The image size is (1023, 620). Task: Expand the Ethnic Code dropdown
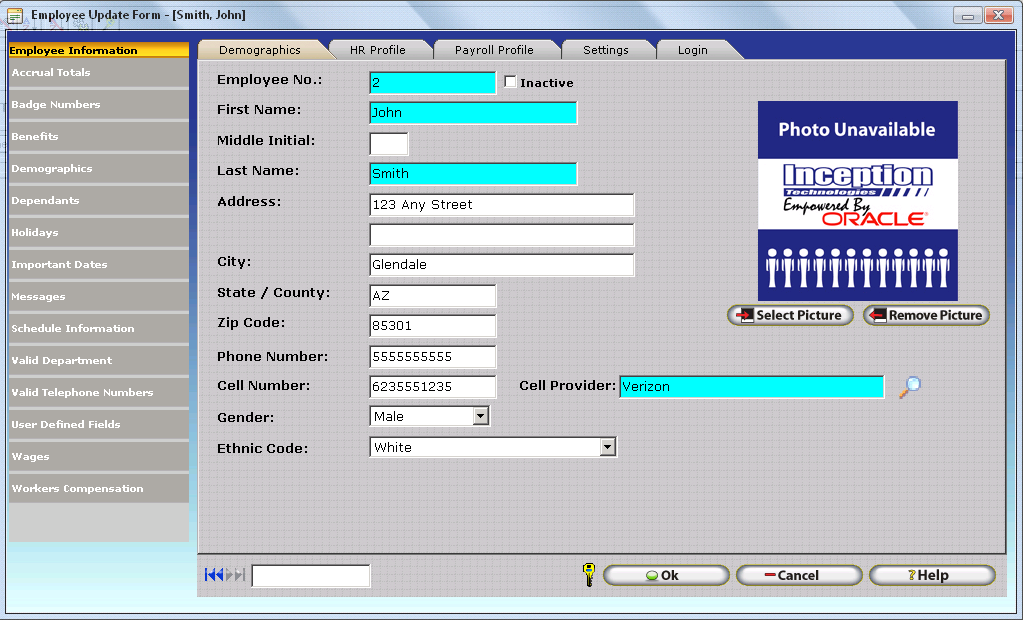coord(607,447)
